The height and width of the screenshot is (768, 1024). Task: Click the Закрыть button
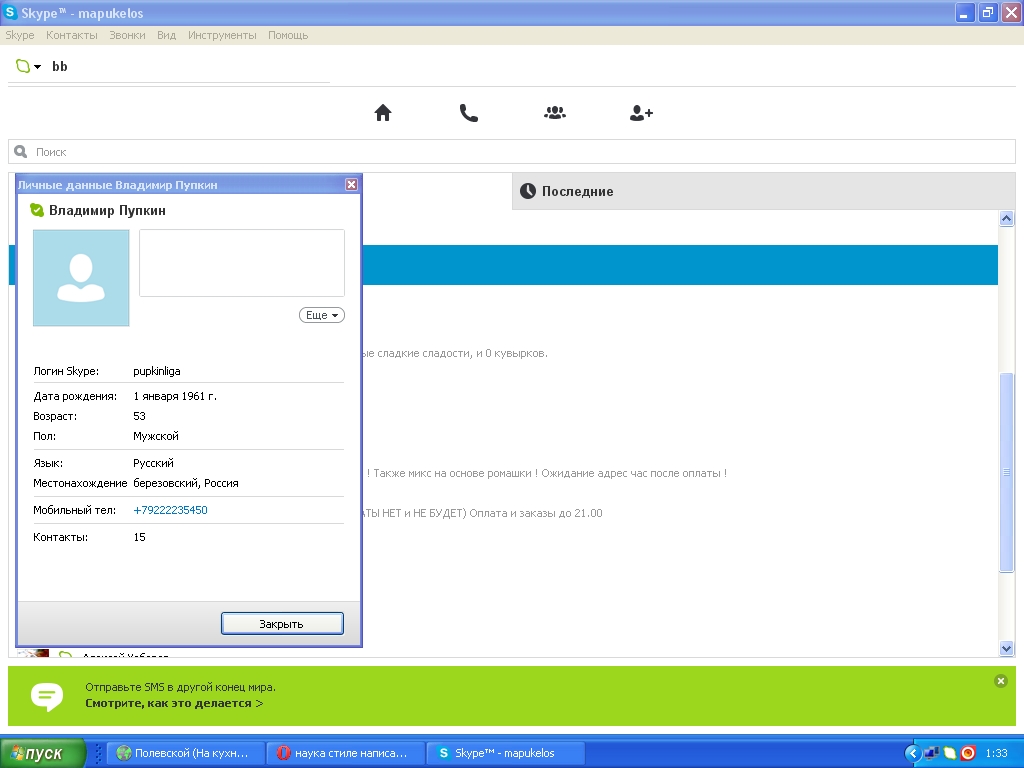282,624
